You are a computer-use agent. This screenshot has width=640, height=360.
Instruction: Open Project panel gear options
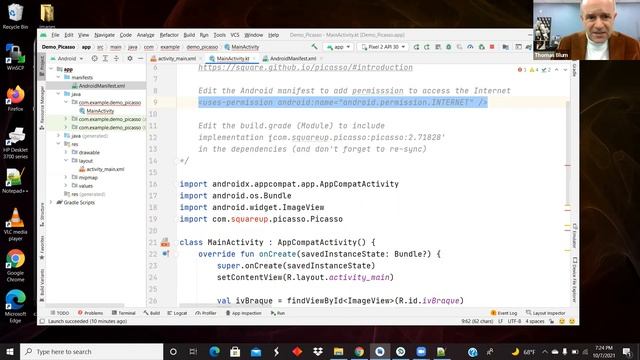click(x=130, y=59)
